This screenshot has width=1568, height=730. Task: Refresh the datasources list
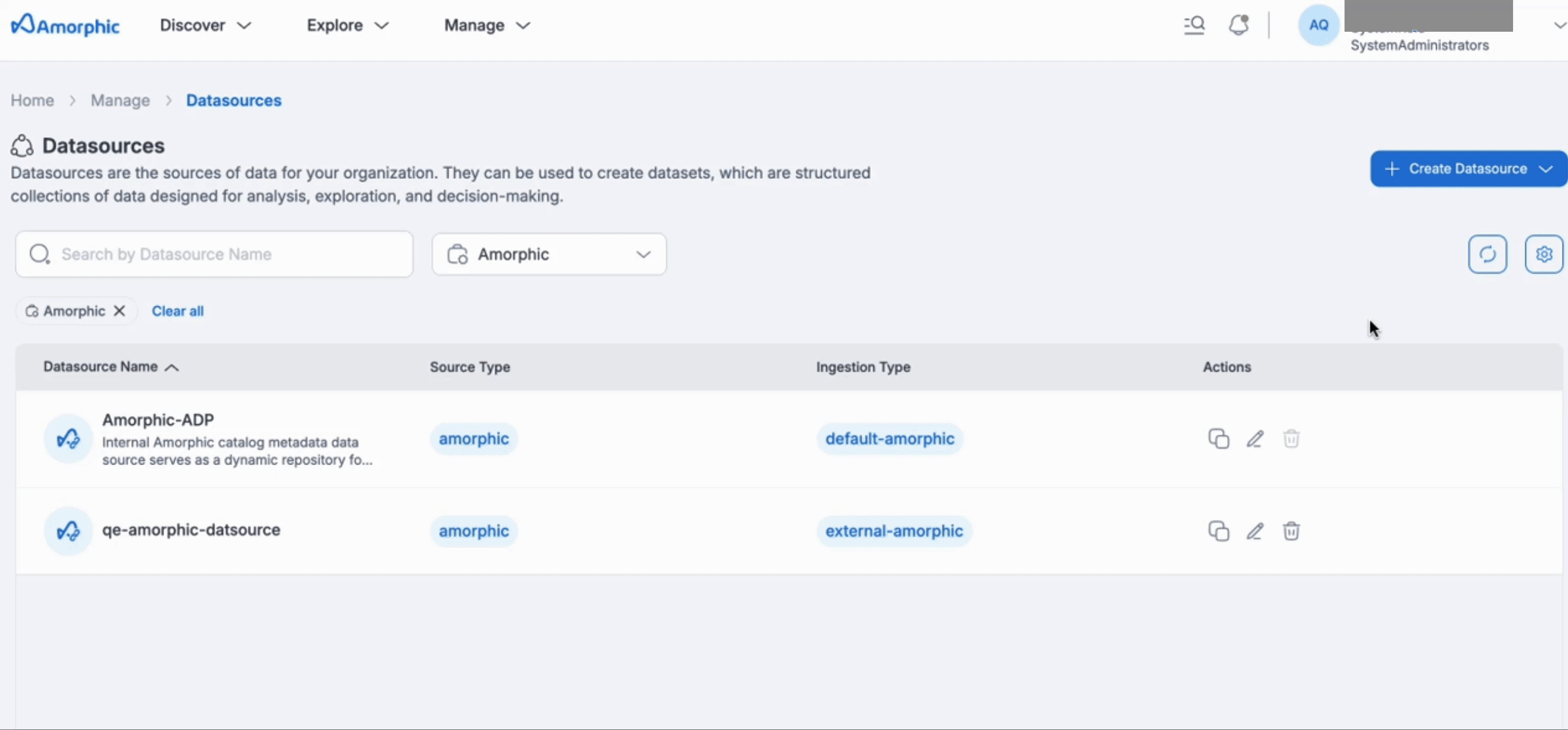point(1487,254)
